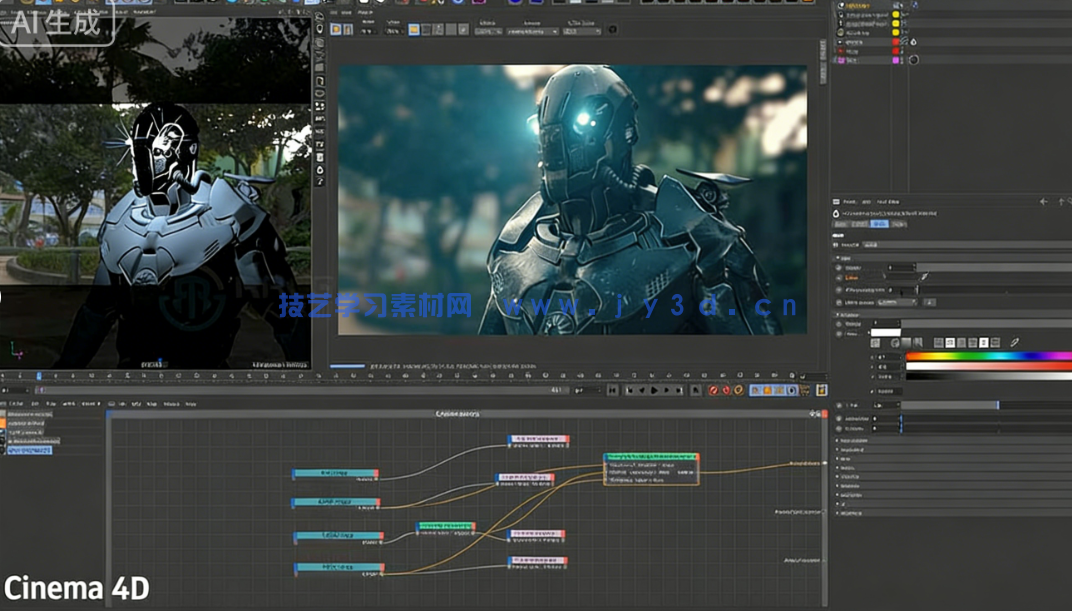Click the material ball icon in the Attributes panel
The height and width of the screenshot is (611, 1072).
pyautogui.click(x=836, y=213)
